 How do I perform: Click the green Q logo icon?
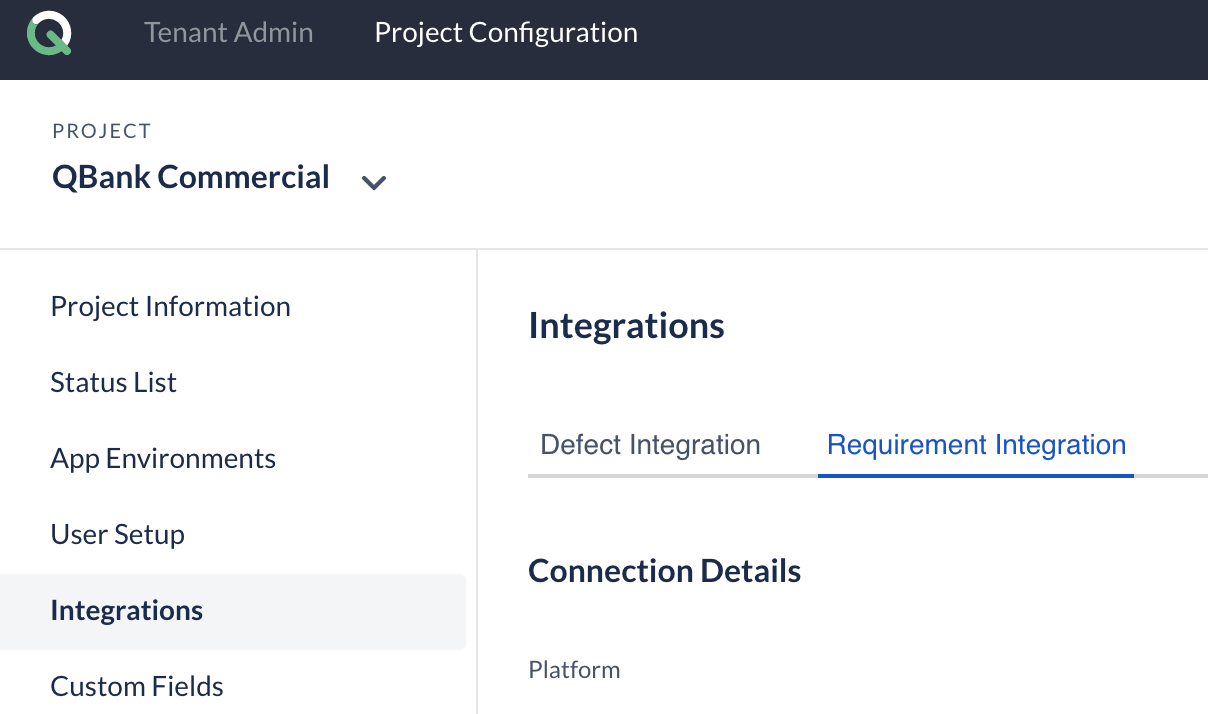[49, 33]
